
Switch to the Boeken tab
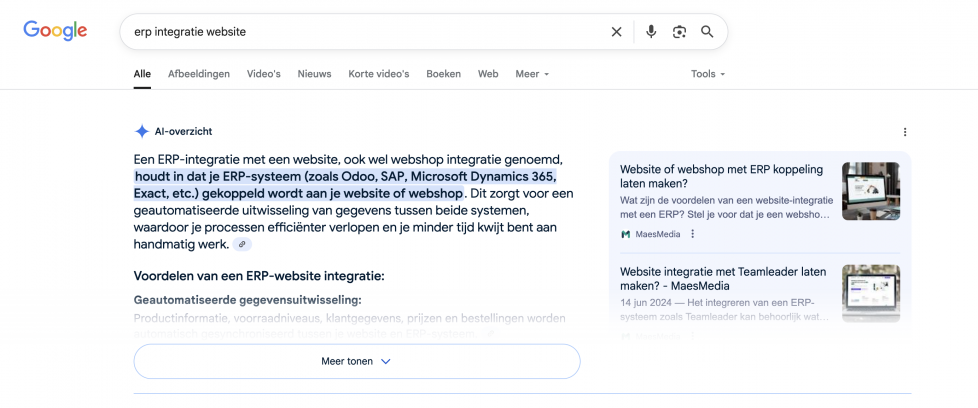pos(443,74)
